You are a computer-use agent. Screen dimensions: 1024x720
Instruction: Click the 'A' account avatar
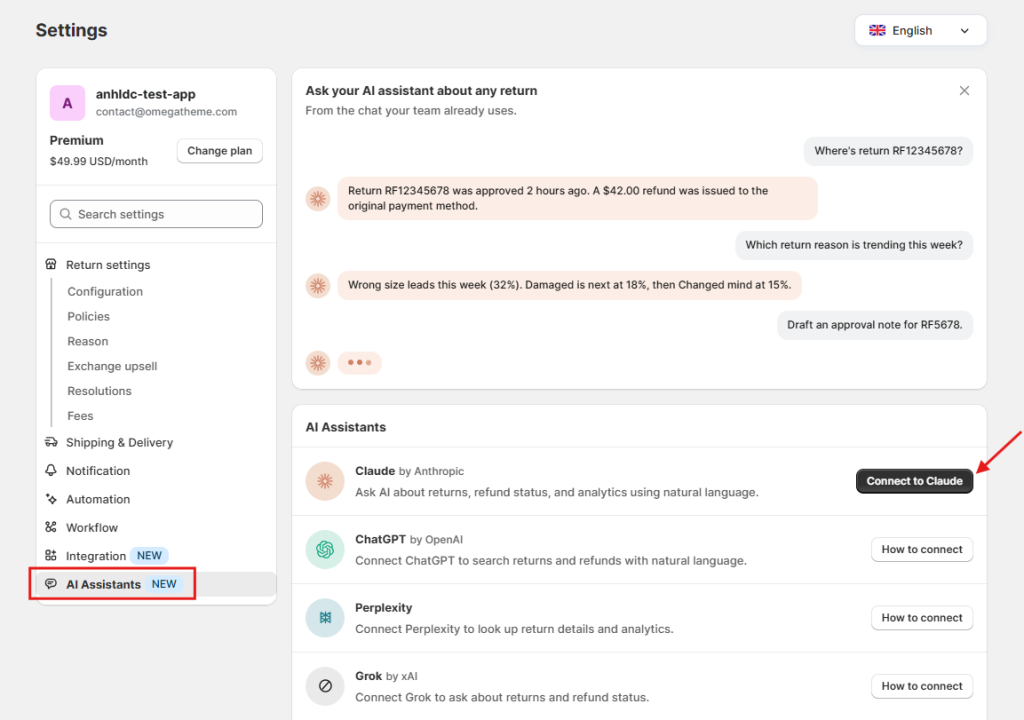[x=67, y=103]
